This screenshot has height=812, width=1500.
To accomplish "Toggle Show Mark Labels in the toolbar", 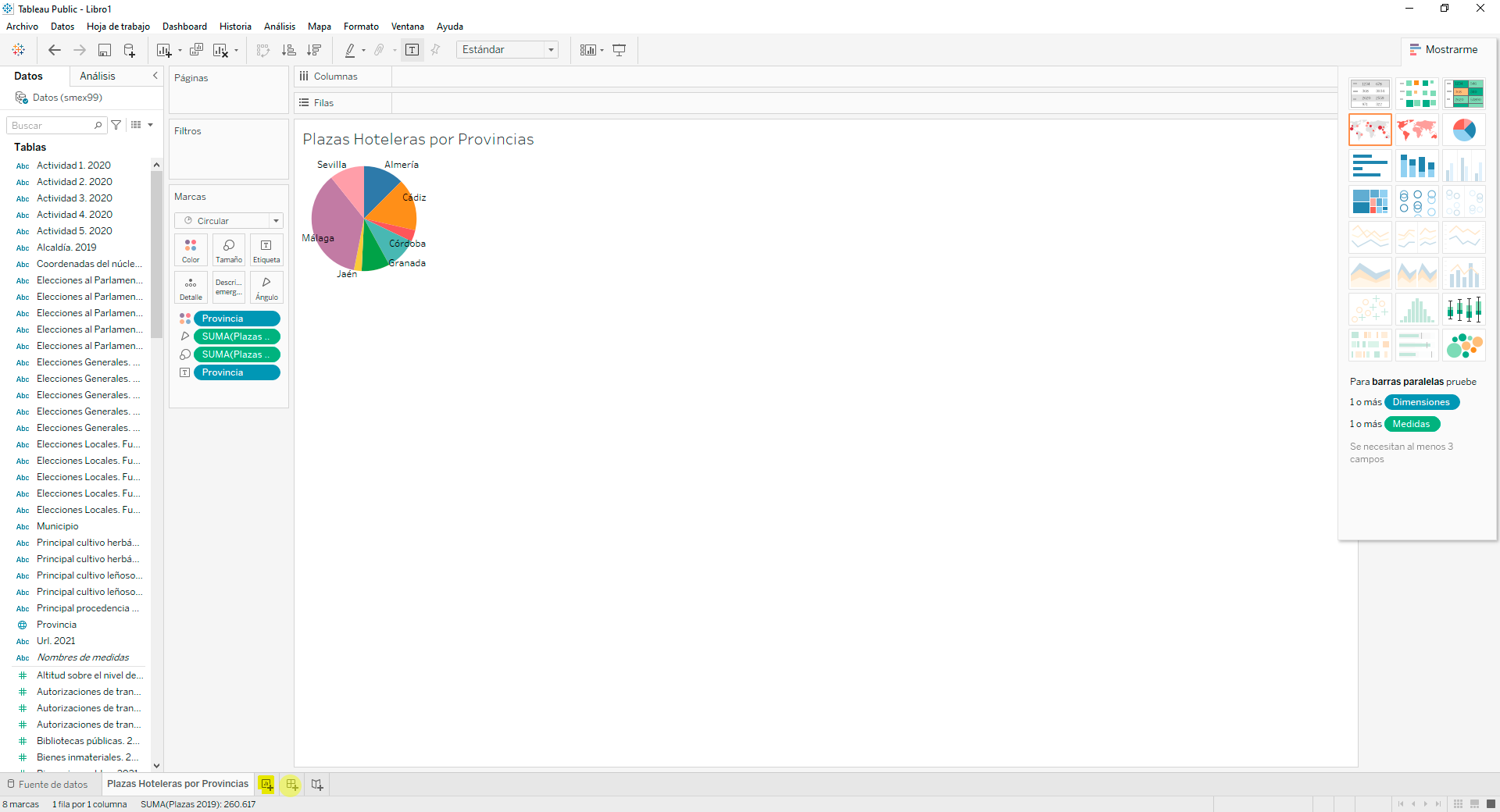I will pyautogui.click(x=412, y=49).
